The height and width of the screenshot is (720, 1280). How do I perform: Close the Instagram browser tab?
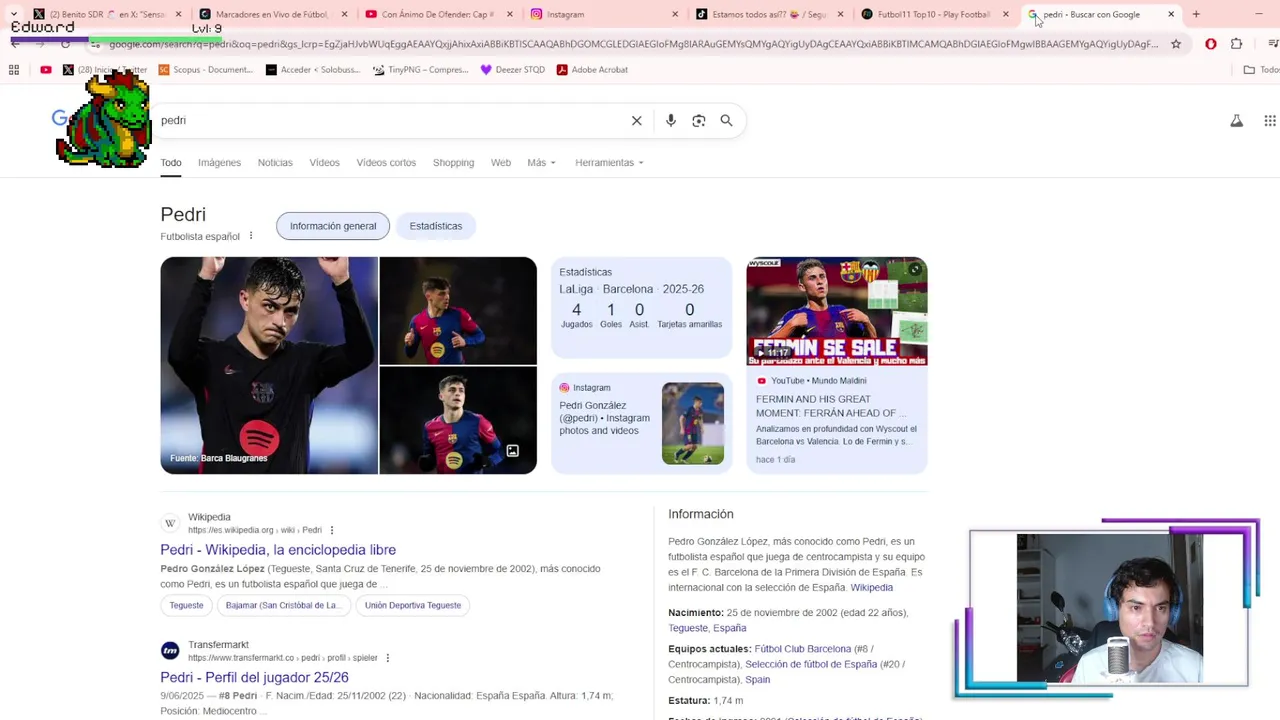coord(675,14)
